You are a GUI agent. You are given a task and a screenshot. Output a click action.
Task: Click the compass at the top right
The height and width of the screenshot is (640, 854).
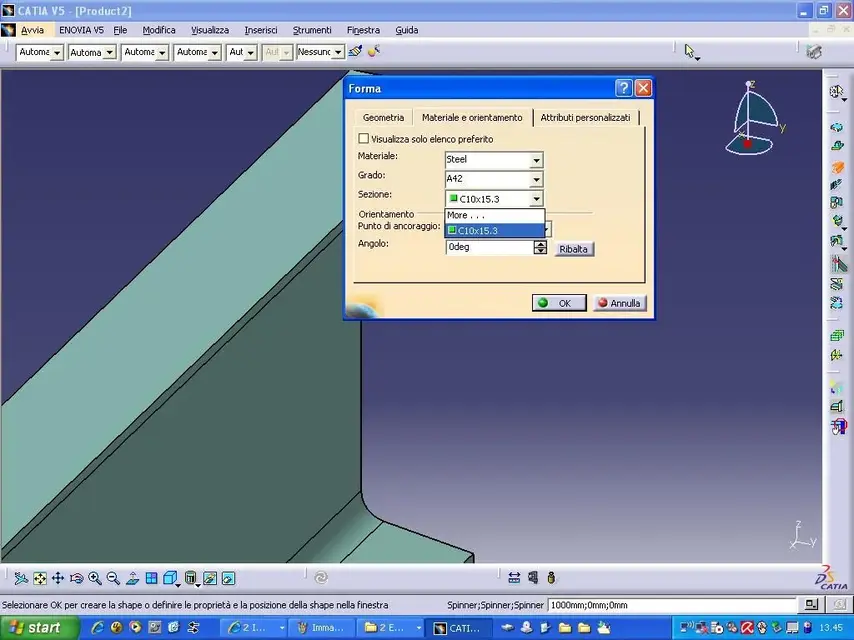[x=754, y=119]
